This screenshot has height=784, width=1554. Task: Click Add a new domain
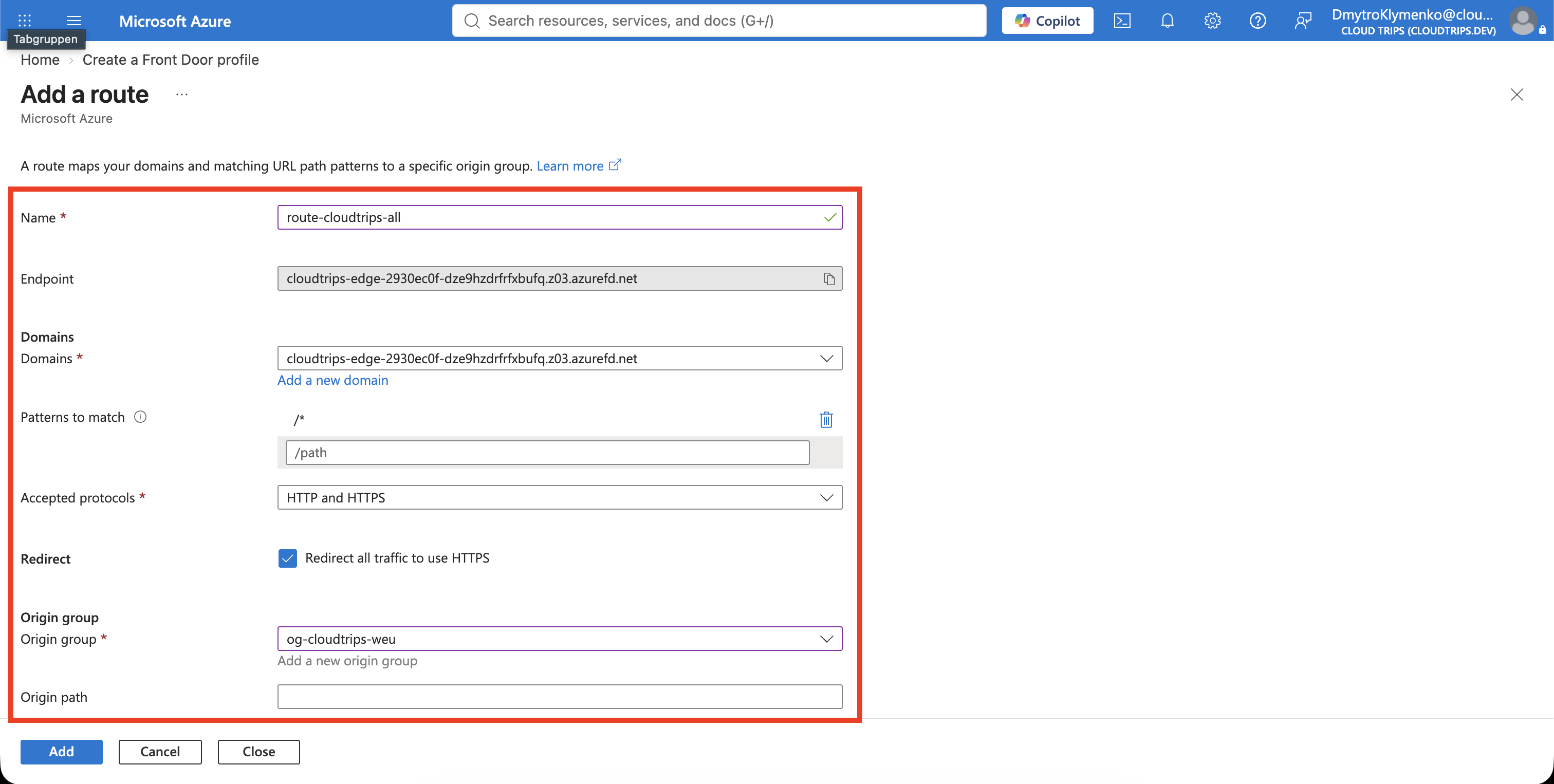[x=333, y=380]
